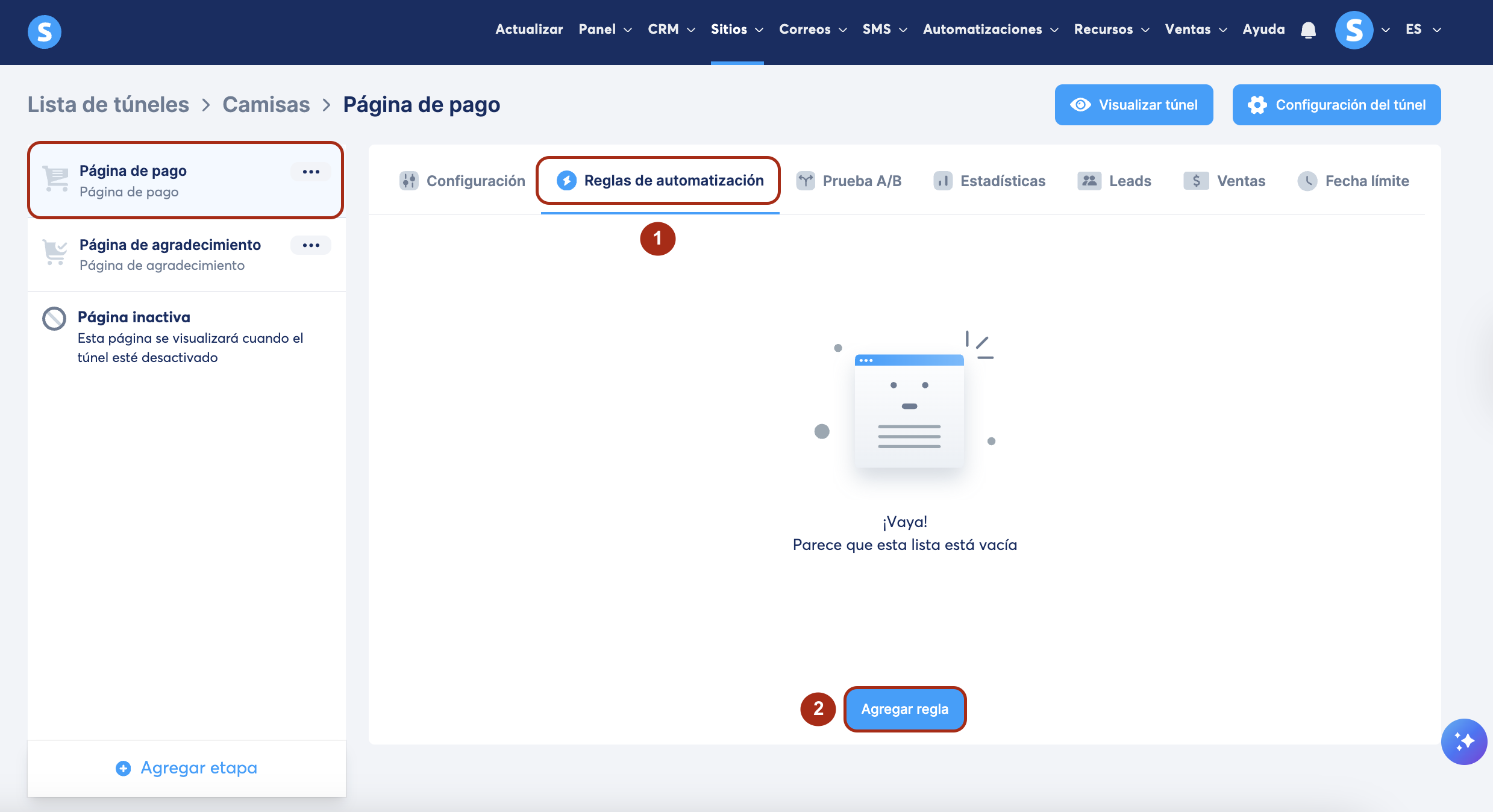
Task: Open the AI assistant sparkle button
Action: click(1463, 741)
